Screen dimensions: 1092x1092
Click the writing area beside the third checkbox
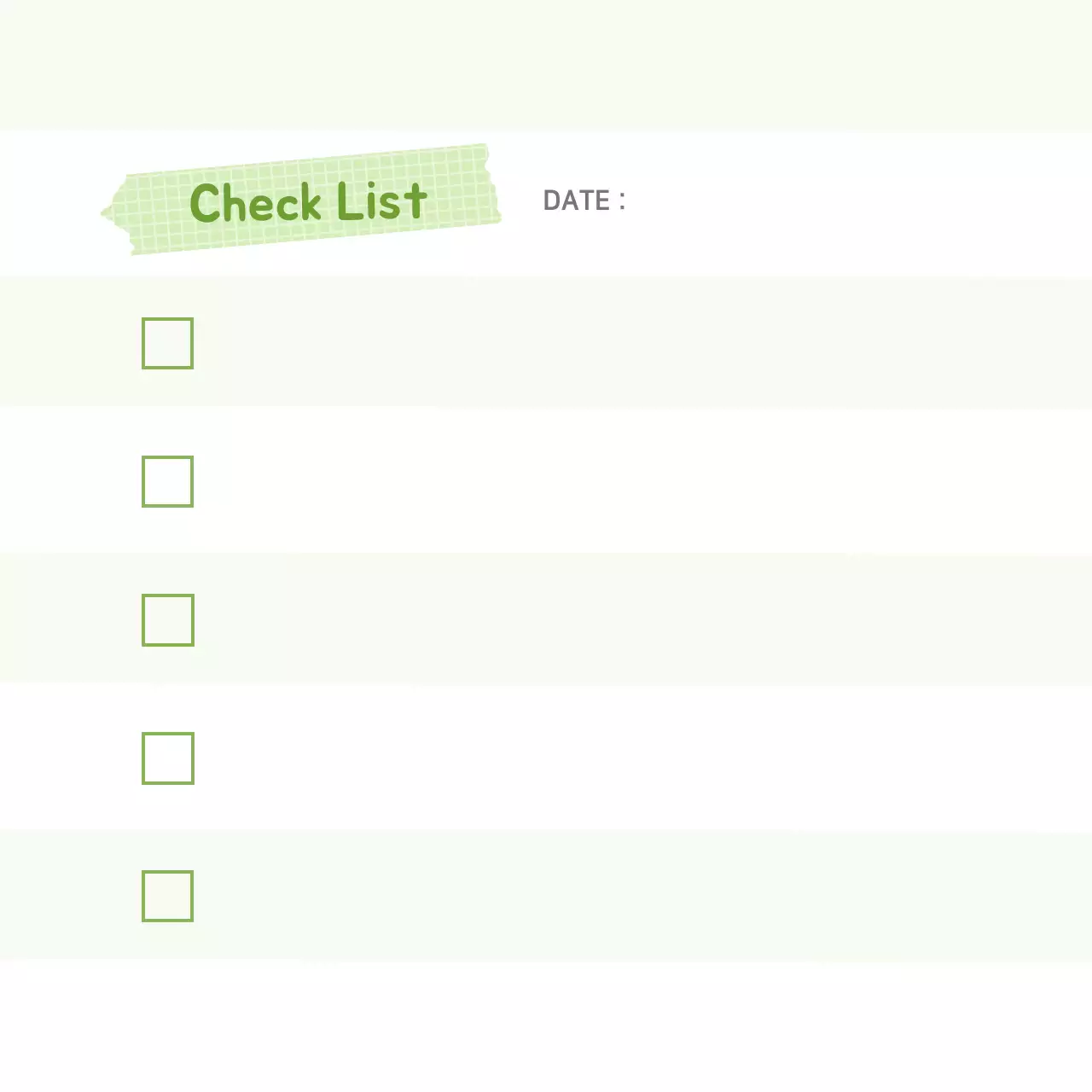pos(597,619)
